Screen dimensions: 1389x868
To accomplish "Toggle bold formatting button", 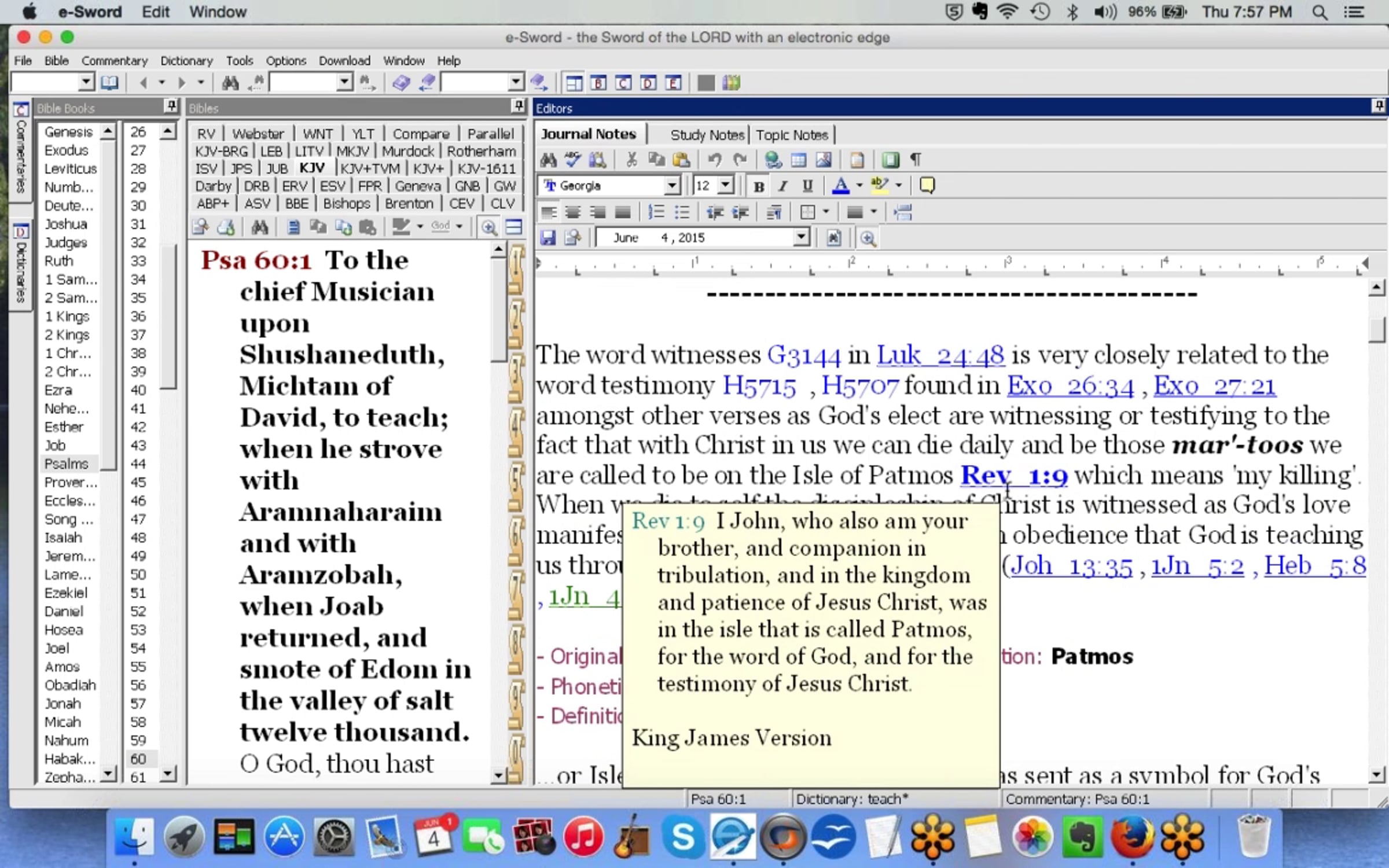I will (759, 186).
